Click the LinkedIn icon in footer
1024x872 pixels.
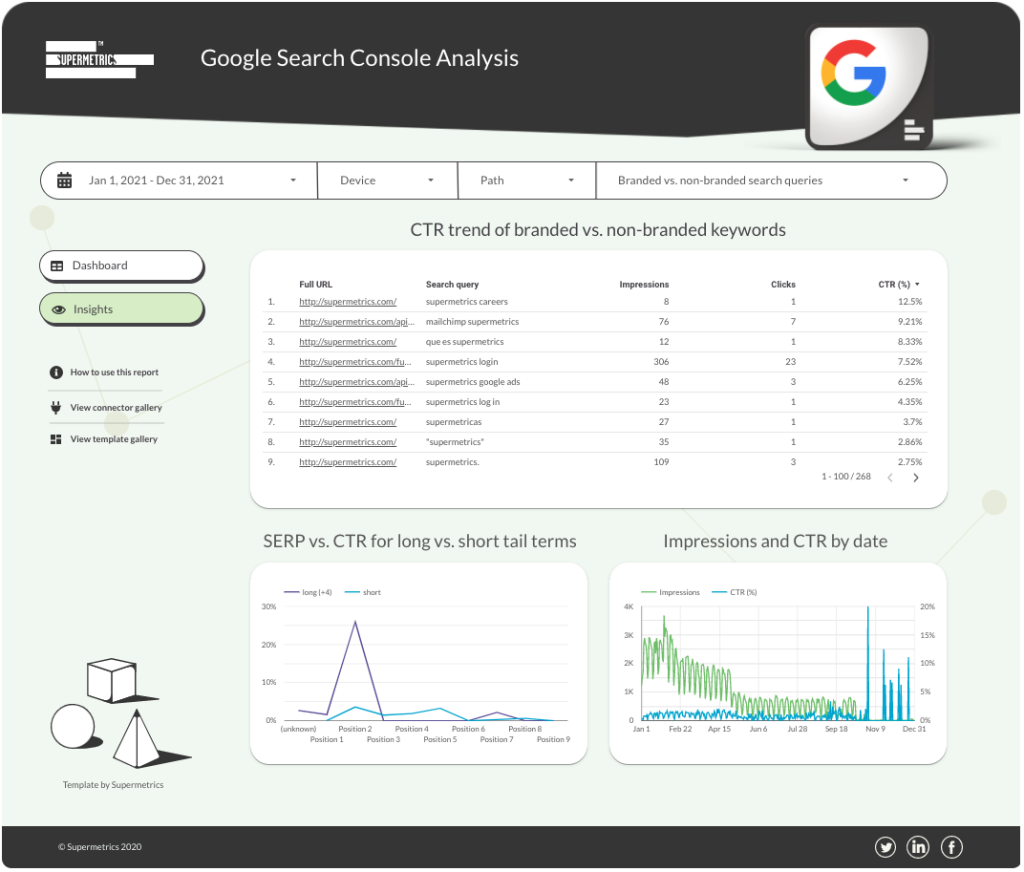point(918,848)
